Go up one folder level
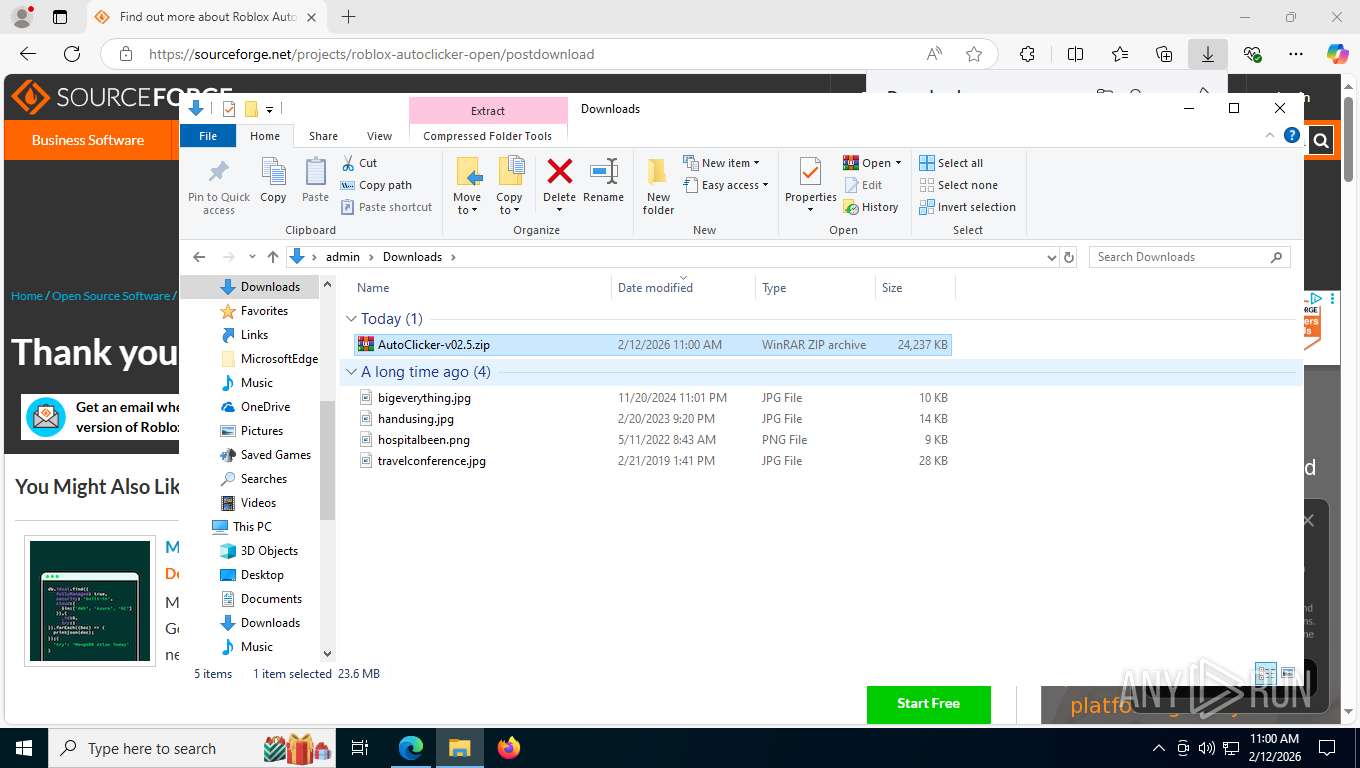Viewport: 1360px width, 768px height. click(x=273, y=257)
